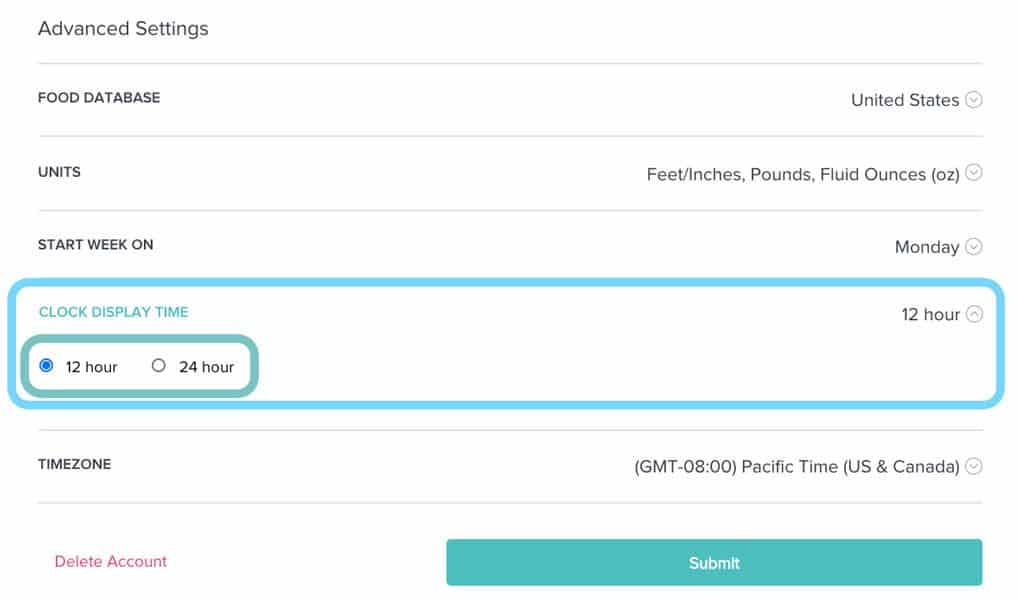Click the Units row label
The height and width of the screenshot is (600, 1020).
[59, 172]
